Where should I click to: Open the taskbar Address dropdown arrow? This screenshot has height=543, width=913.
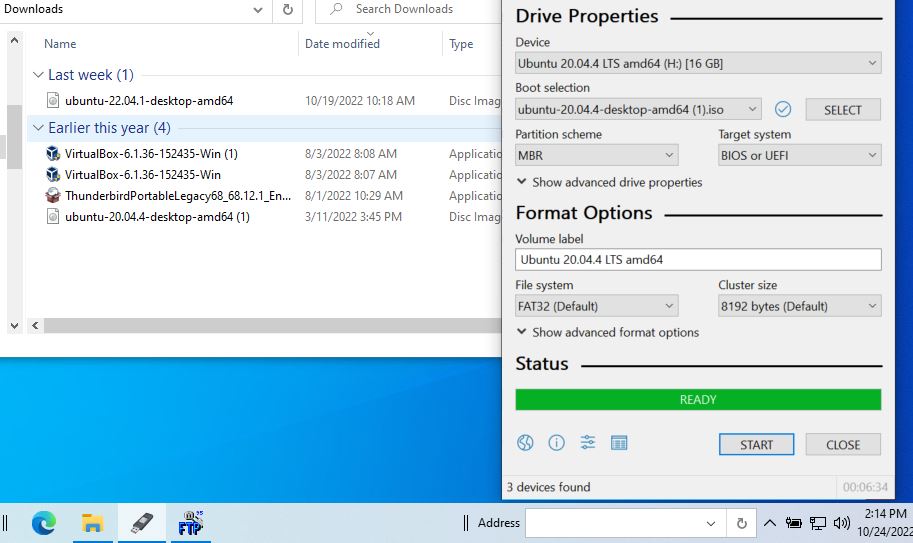(711, 523)
